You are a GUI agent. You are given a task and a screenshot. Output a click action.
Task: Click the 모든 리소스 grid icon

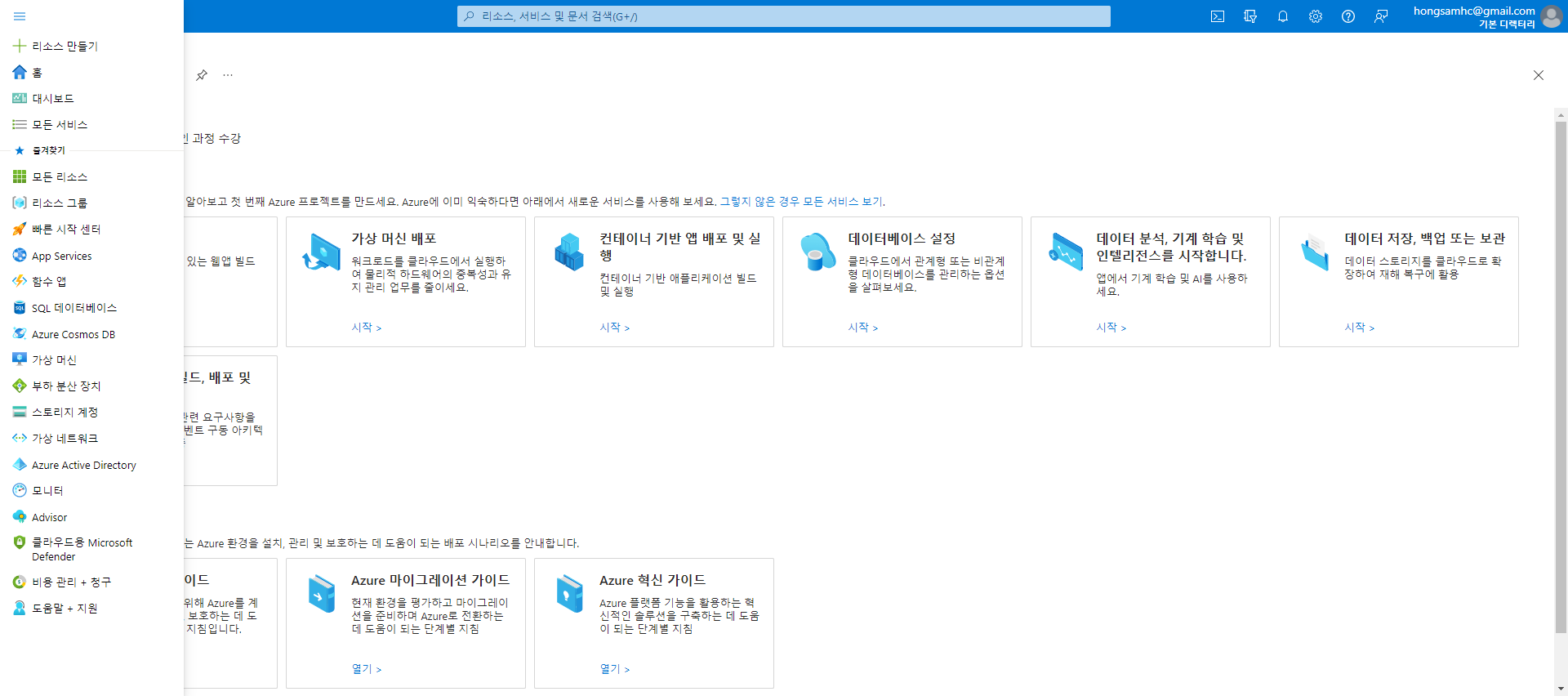[x=20, y=176]
